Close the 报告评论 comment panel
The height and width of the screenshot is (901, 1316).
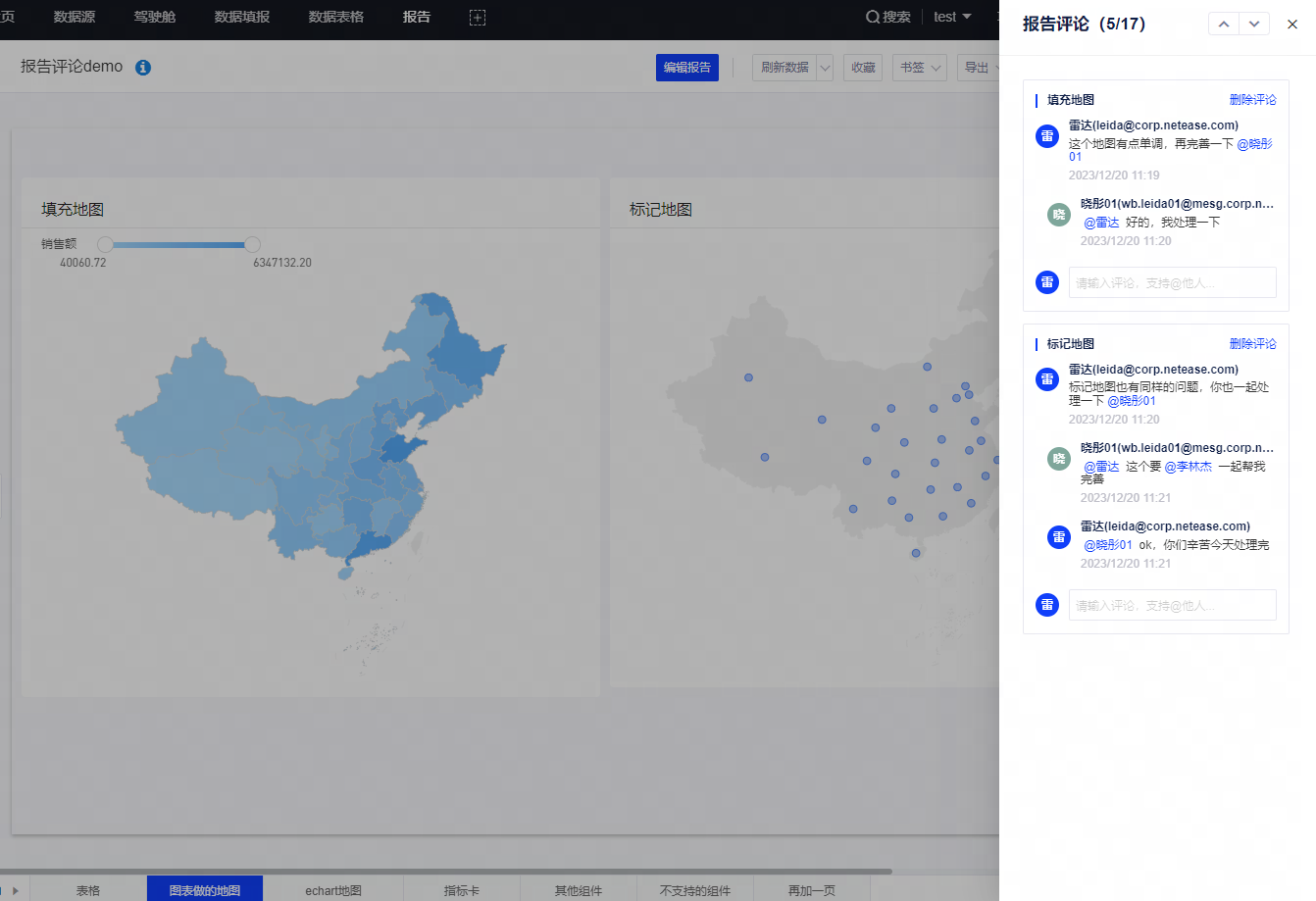[1292, 25]
